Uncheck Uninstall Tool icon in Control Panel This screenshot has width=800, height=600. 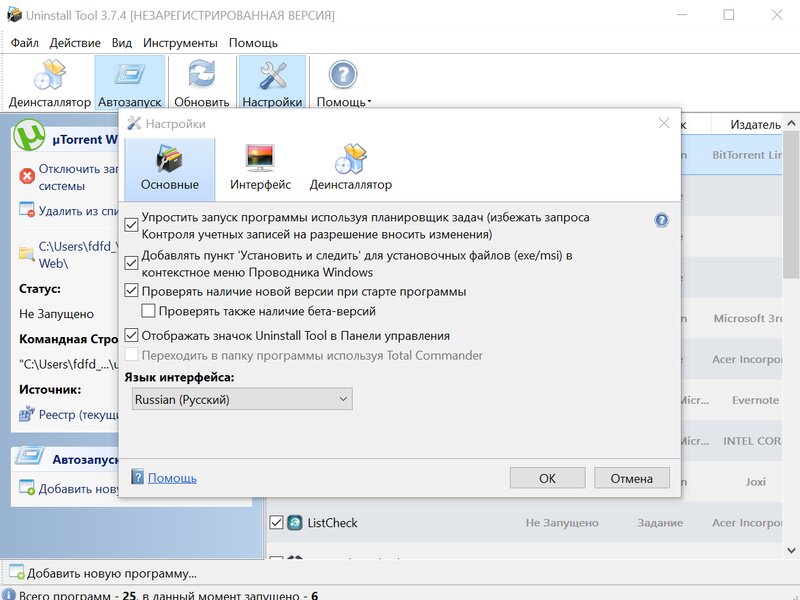(x=132, y=336)
